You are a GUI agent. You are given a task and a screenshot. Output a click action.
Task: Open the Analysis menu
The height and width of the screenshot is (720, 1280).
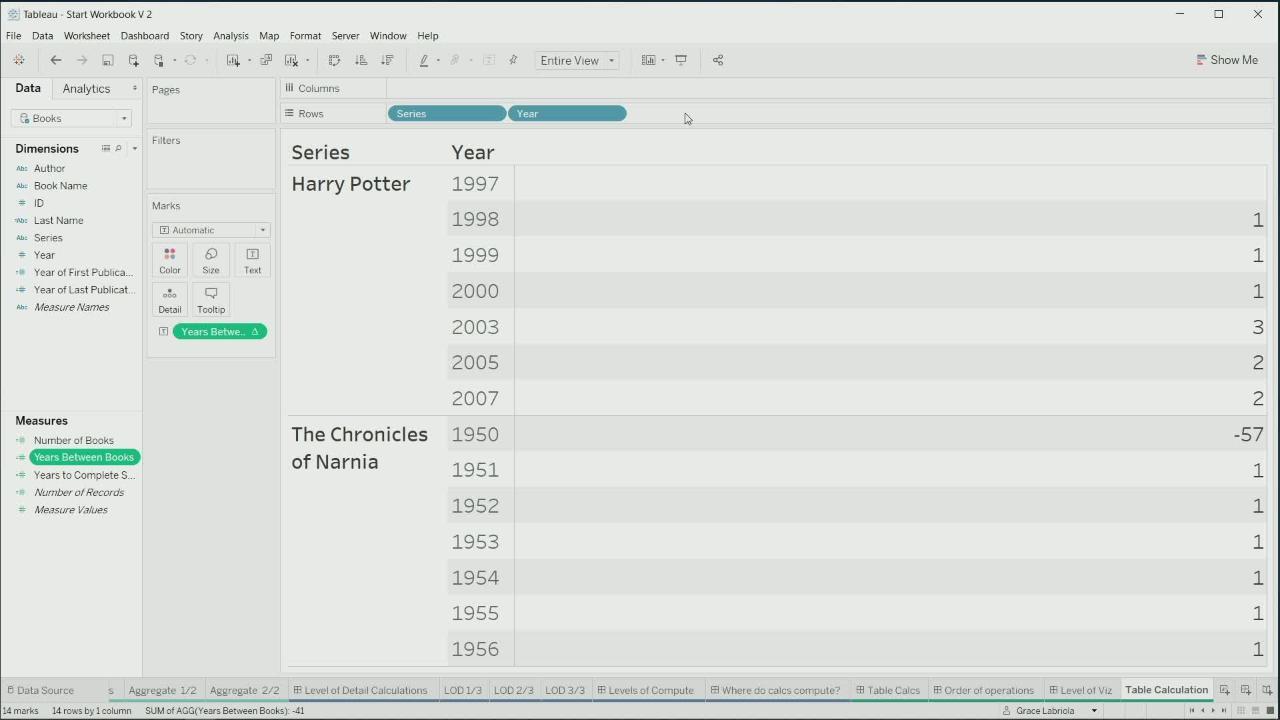tap(231, 35)
